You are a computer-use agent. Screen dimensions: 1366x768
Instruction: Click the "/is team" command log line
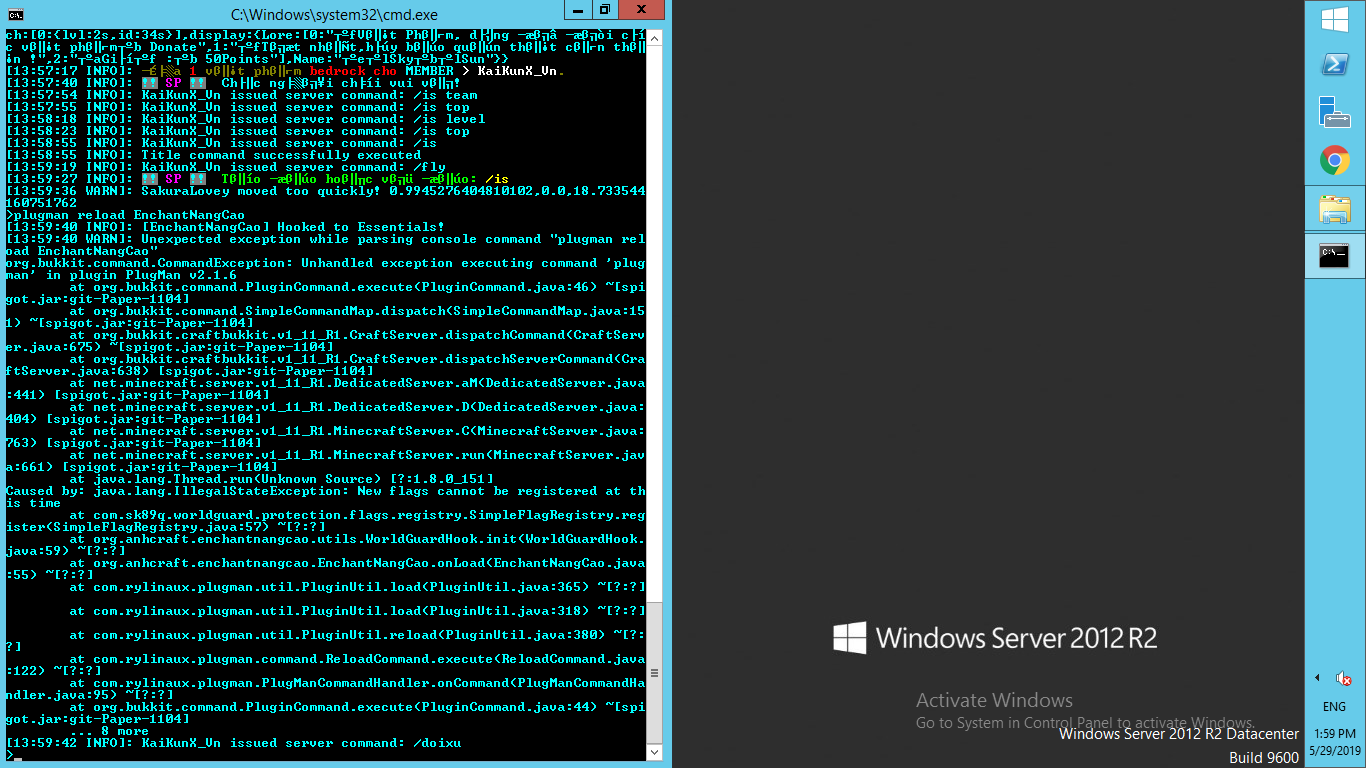(x=242, y=95)
